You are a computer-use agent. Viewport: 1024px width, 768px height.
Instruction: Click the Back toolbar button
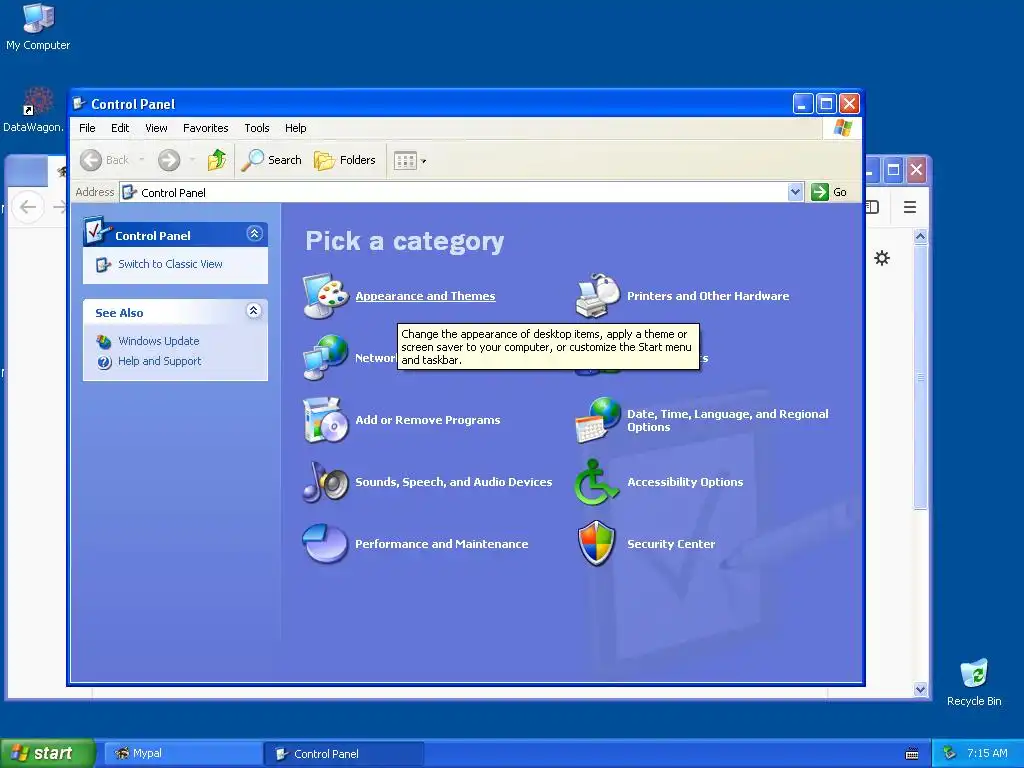(104, 160)
